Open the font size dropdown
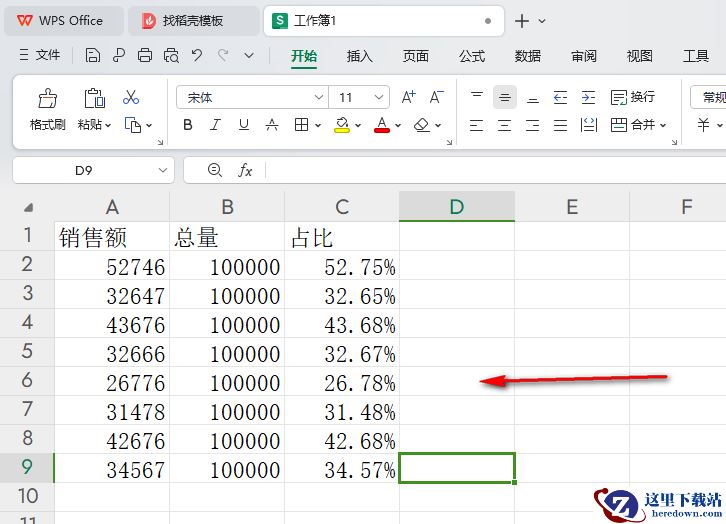Screen dimensions: 726x524 click(379, 97)
